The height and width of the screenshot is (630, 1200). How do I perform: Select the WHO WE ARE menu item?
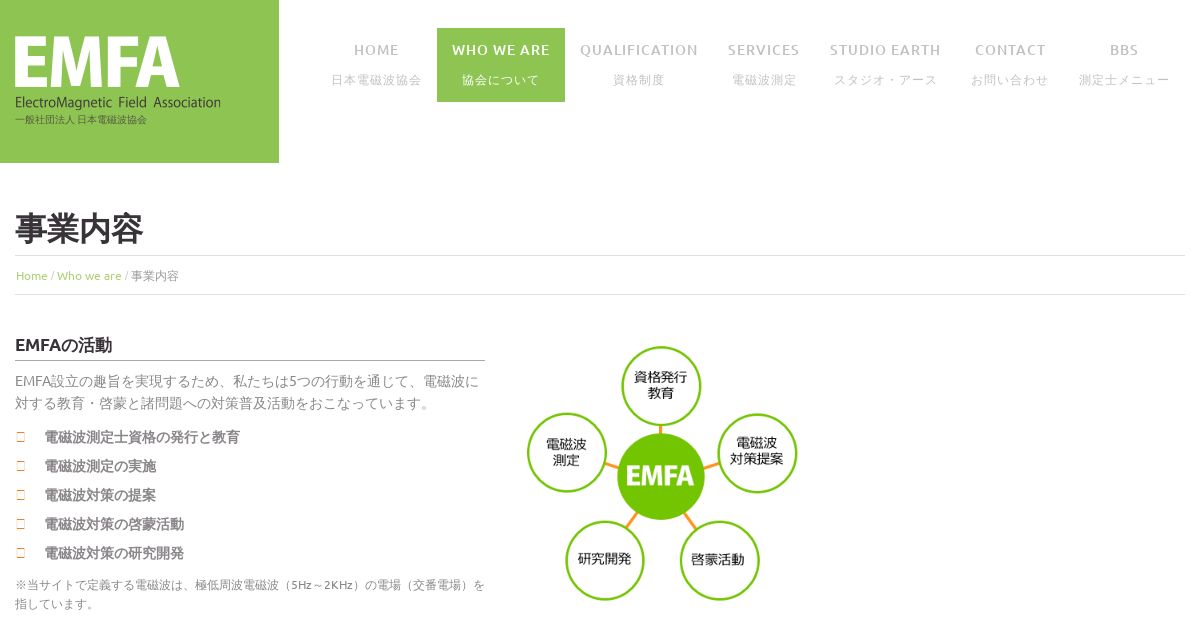click(501, 65)
